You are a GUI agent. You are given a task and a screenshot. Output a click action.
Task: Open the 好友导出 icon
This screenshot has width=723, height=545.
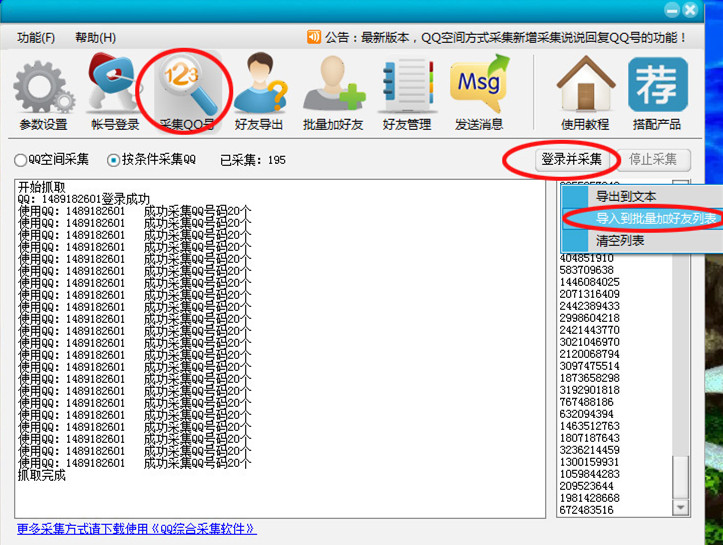click(x=260, y=82)
